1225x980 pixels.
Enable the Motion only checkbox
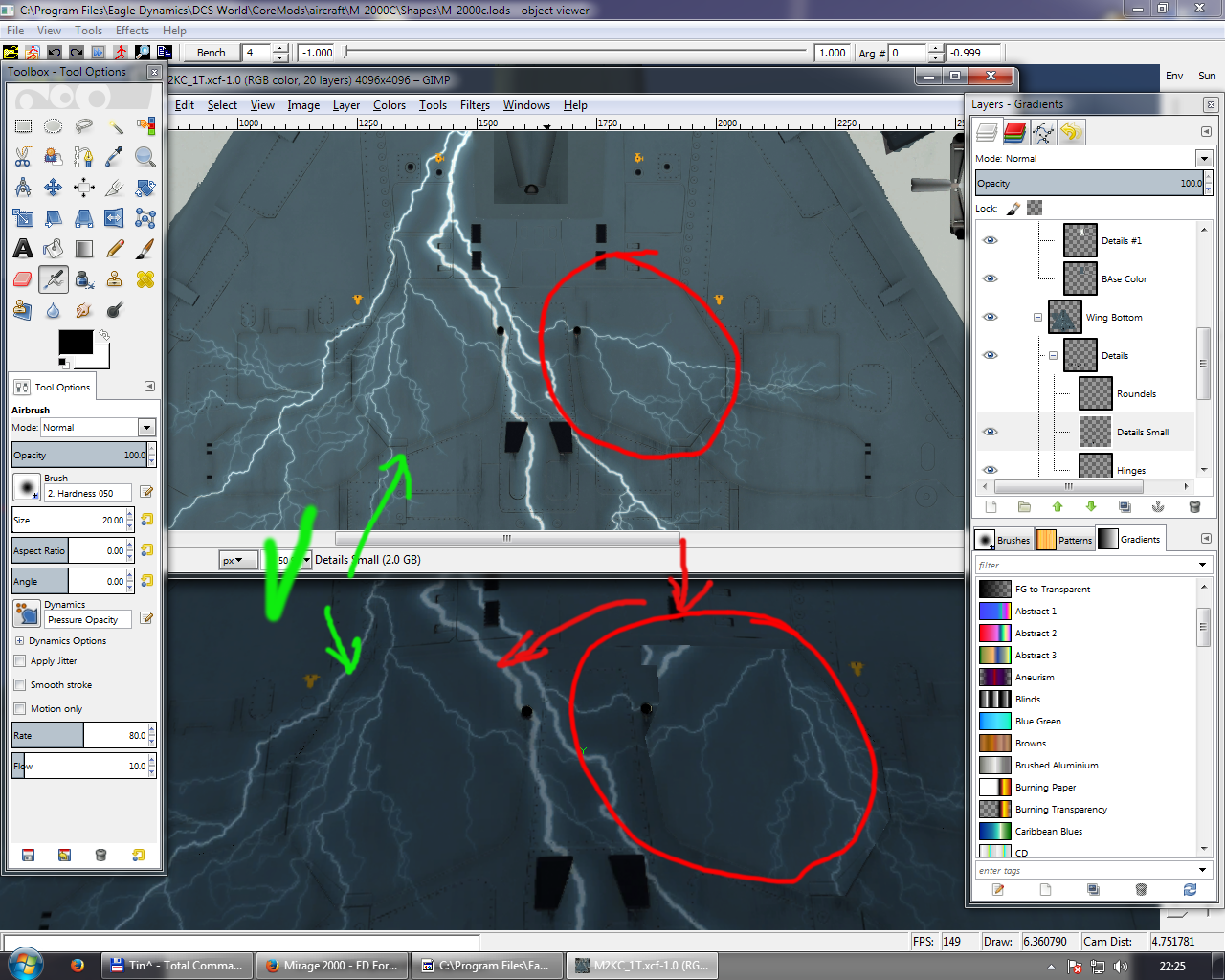(20, 708)
